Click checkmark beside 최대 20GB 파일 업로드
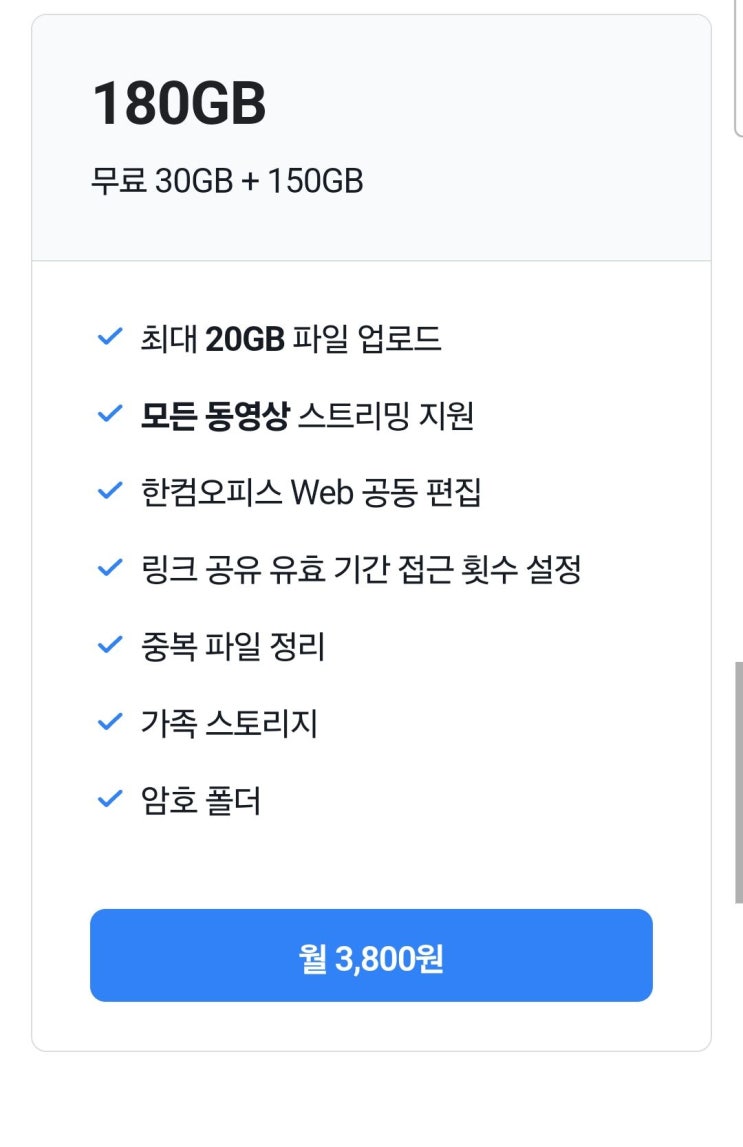This screenshot has height=1147, width=743. pyautogui.click(x=109, y=338)
